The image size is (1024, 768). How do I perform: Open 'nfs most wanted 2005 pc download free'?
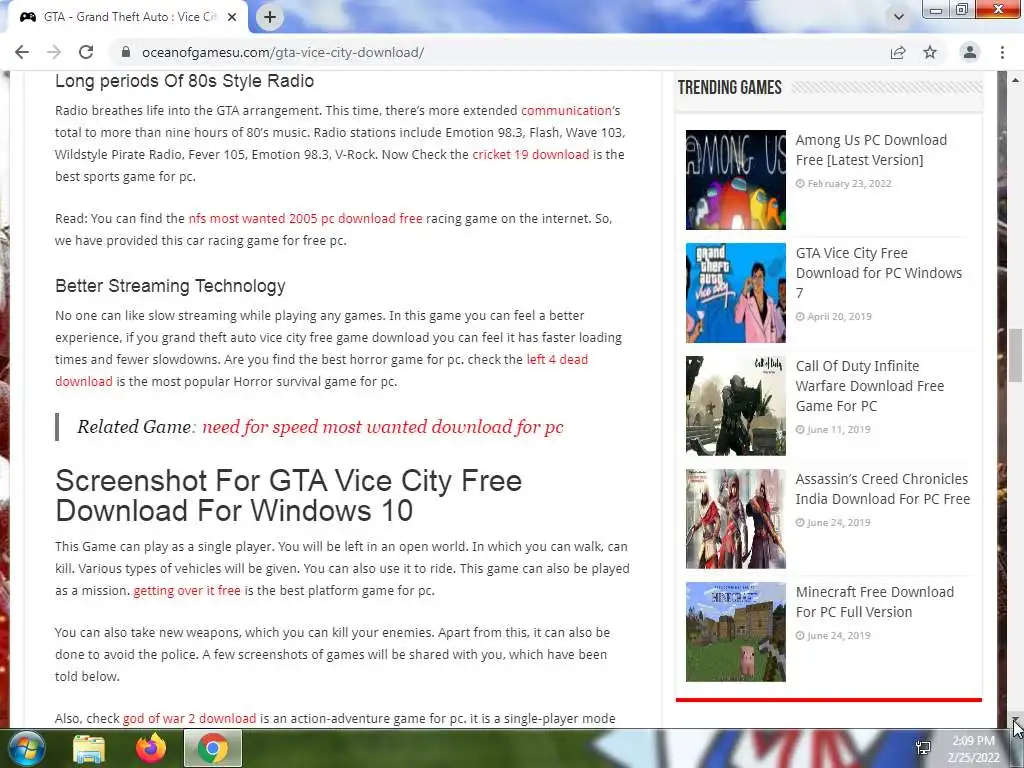point(305,219)
